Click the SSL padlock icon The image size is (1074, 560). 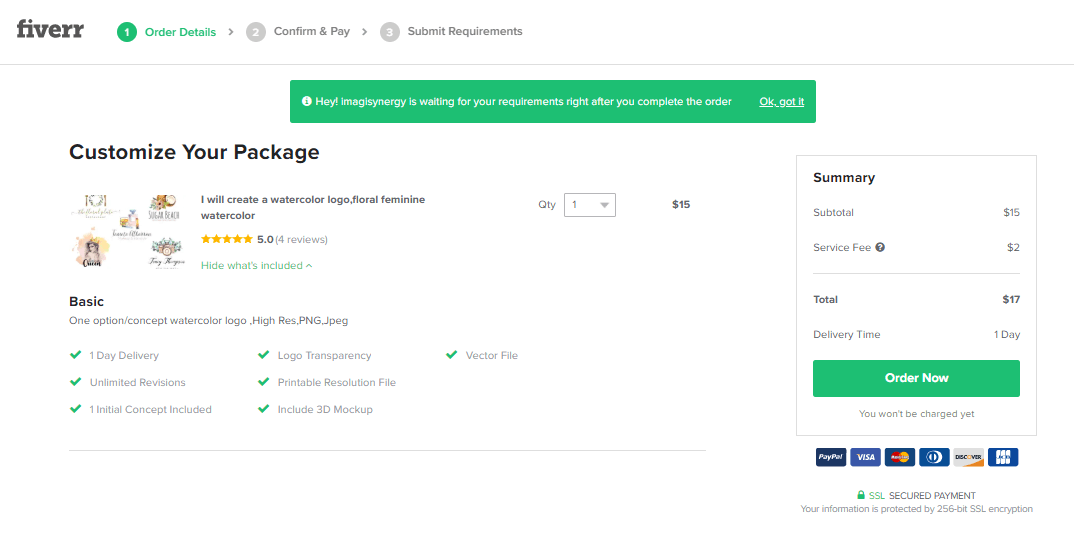861,495
